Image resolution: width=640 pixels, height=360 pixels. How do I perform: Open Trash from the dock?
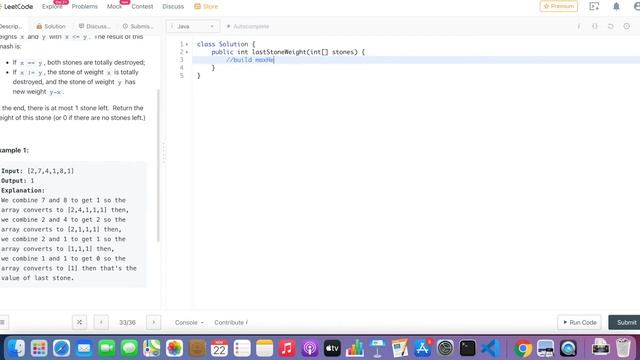[x=623, y=349]
